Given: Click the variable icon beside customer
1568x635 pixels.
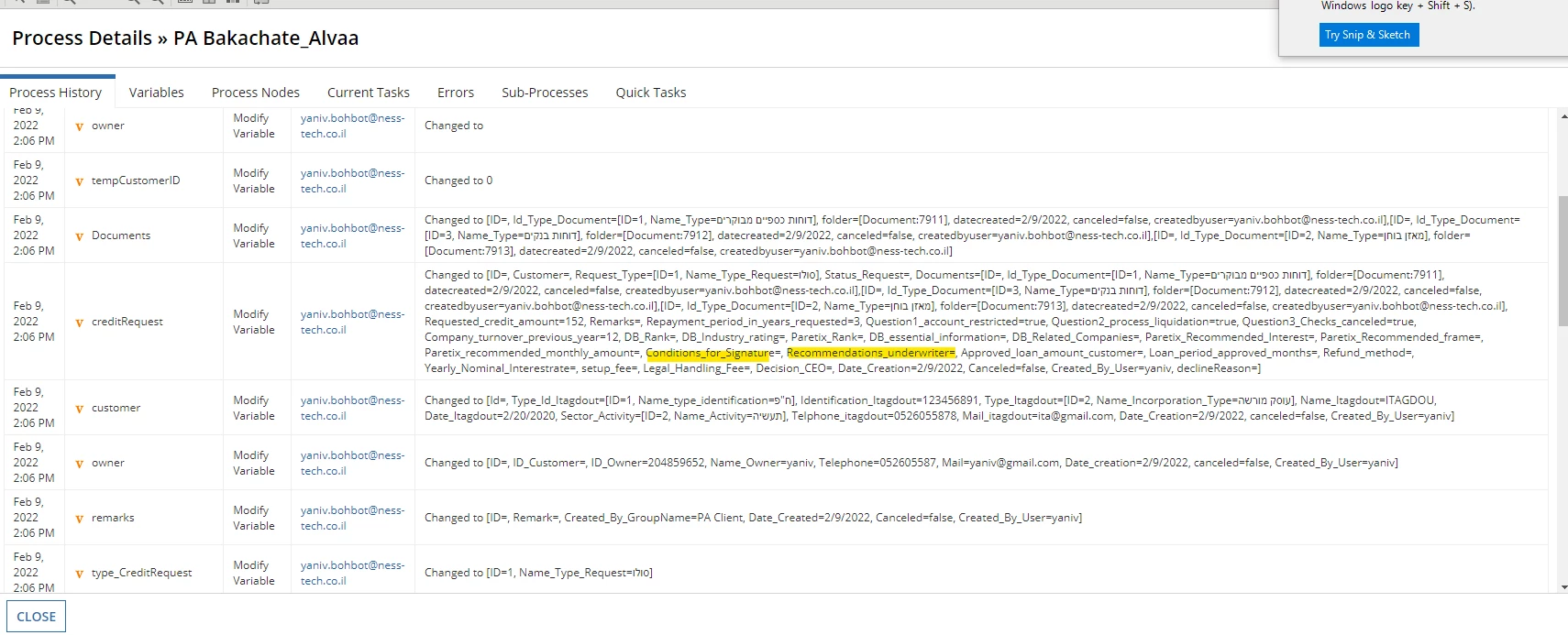Looking at the screenshot, I should 79,409.
